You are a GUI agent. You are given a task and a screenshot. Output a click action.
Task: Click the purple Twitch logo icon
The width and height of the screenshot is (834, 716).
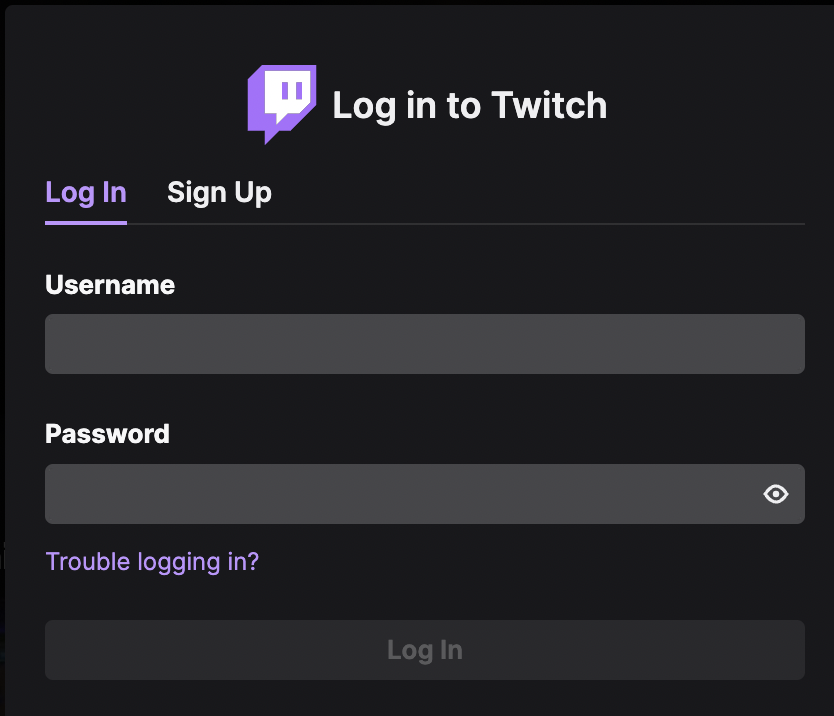pyautogui.click(x=282, y=104)
